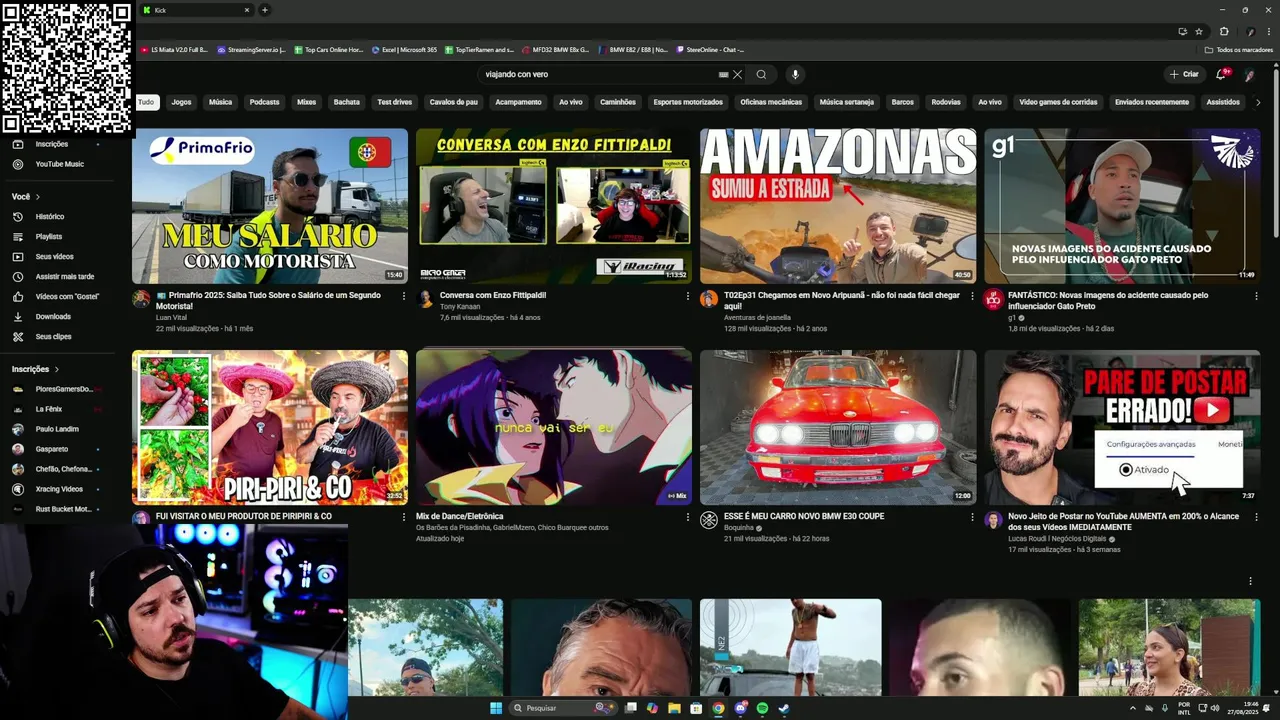This screenshot has width=1280, height=720.
Task: Open Inscrições feed in sidebar
Action: 51,144
